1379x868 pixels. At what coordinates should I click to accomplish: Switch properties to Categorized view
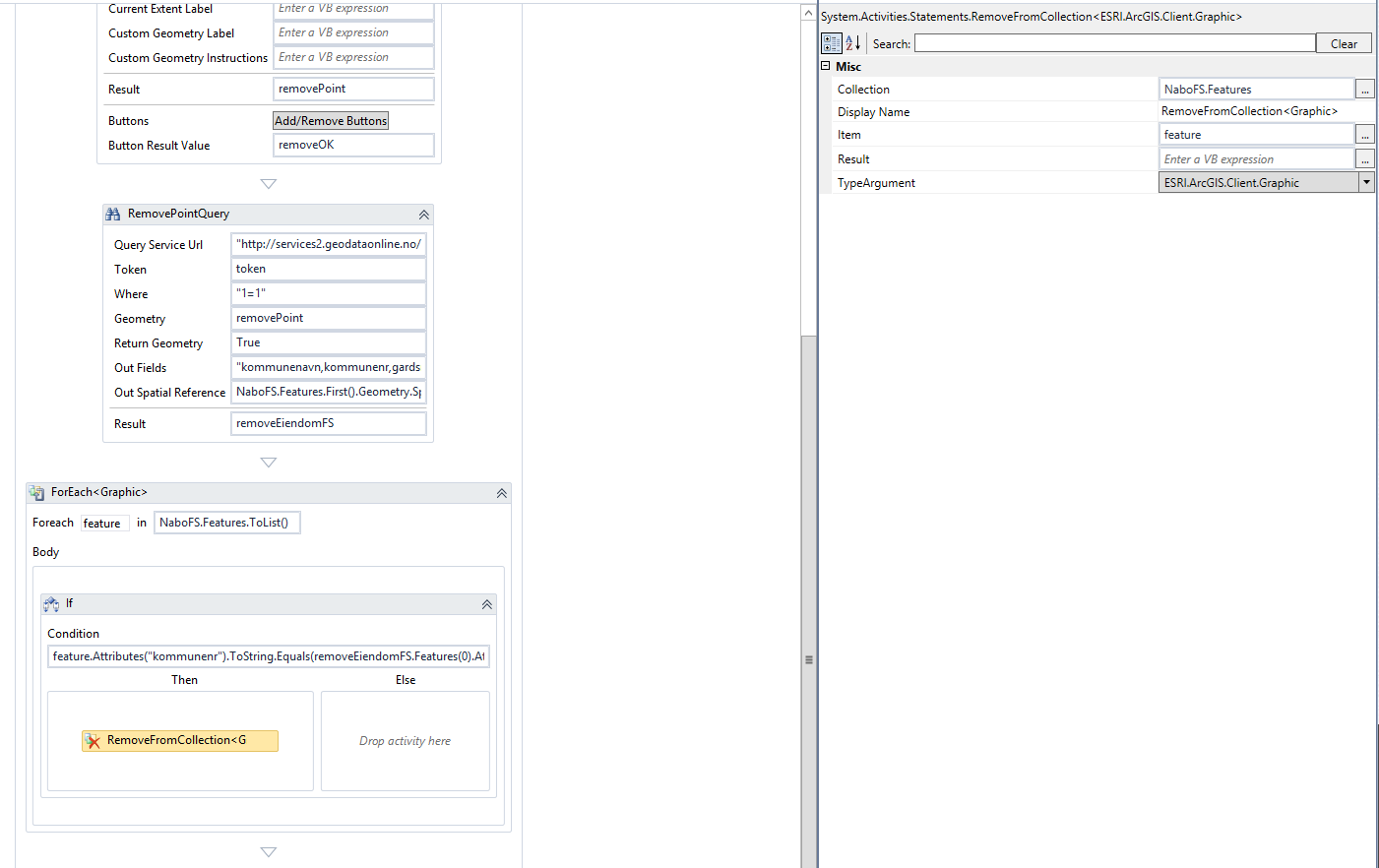832,43
